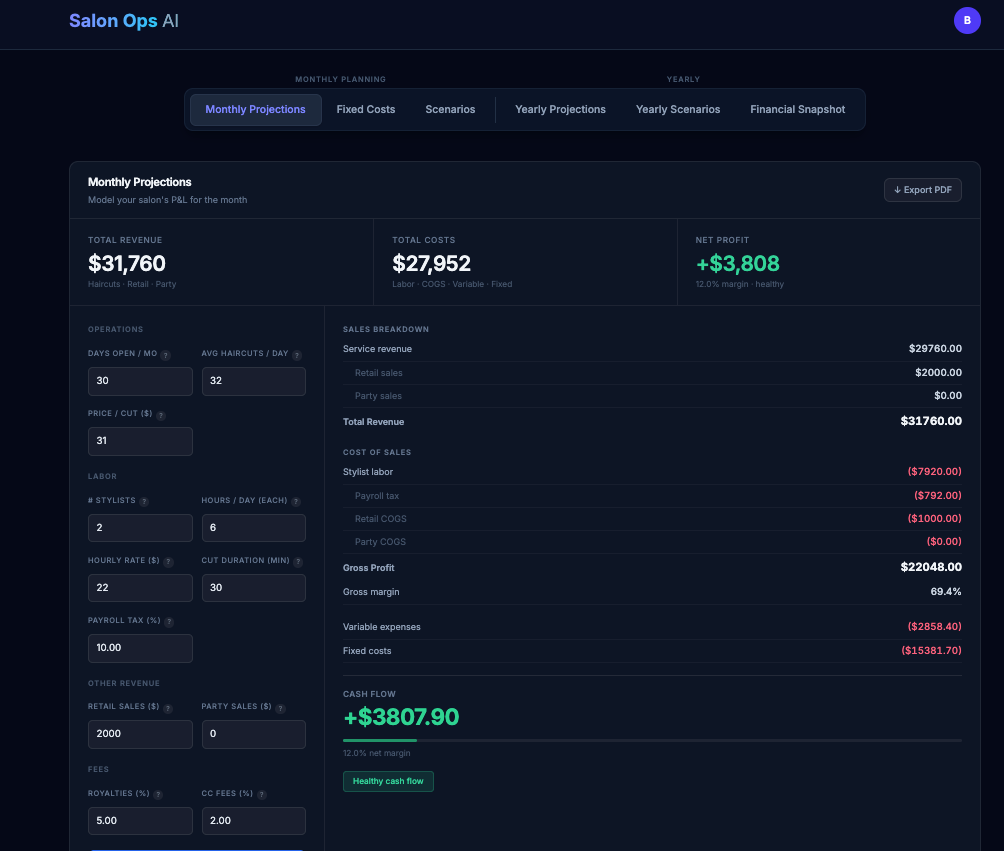The image size is (1004, 851).
Task: Show help icon for Price / Cut
Action: click(161, 416)
